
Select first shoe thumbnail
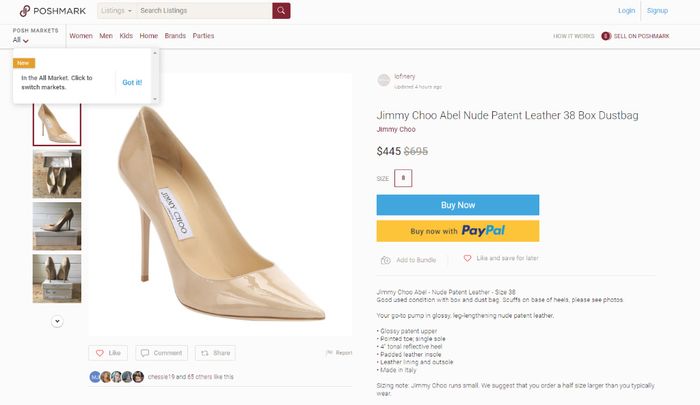57,125
